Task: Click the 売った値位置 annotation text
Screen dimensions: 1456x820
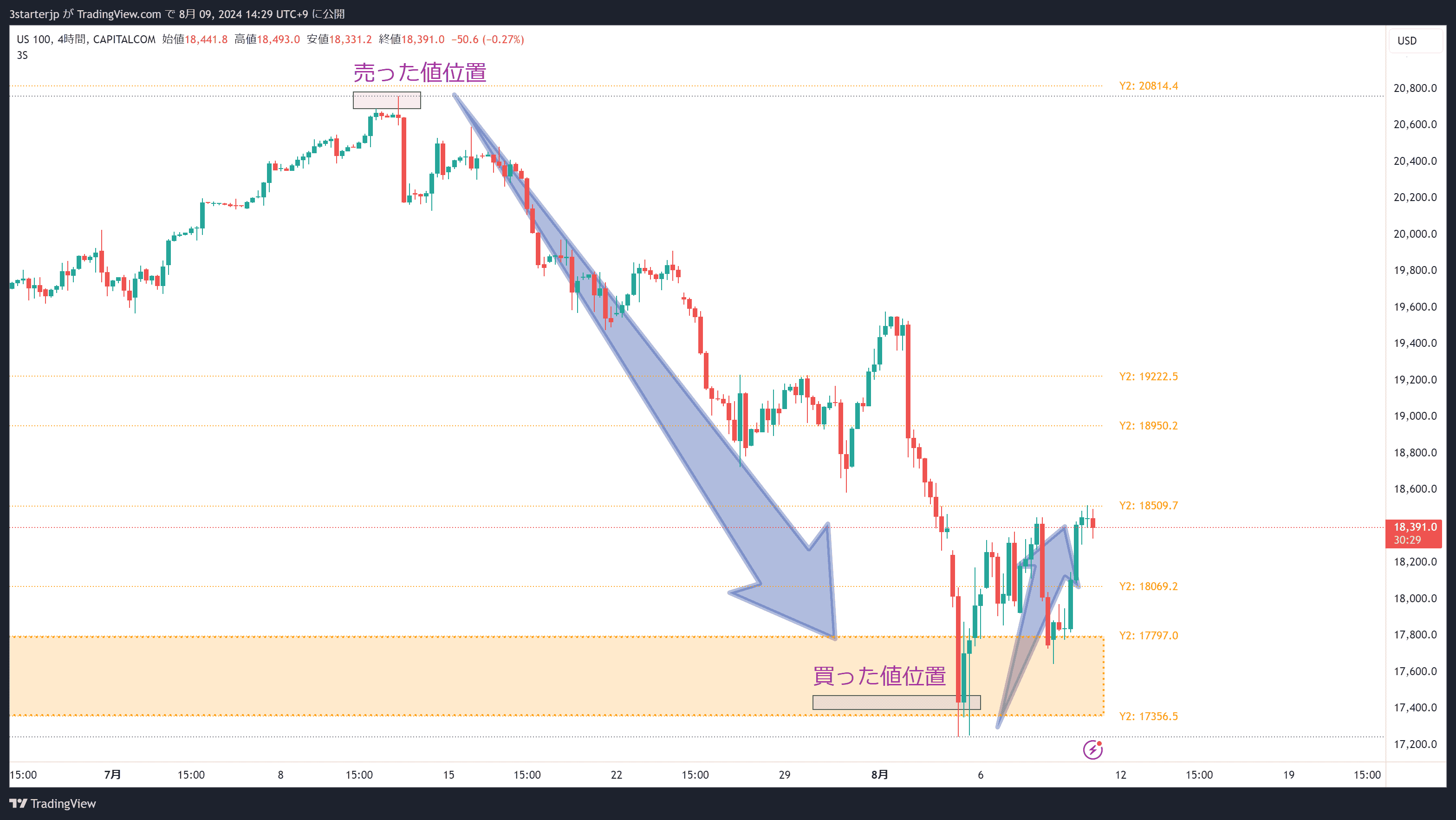Action: (419, 72)
